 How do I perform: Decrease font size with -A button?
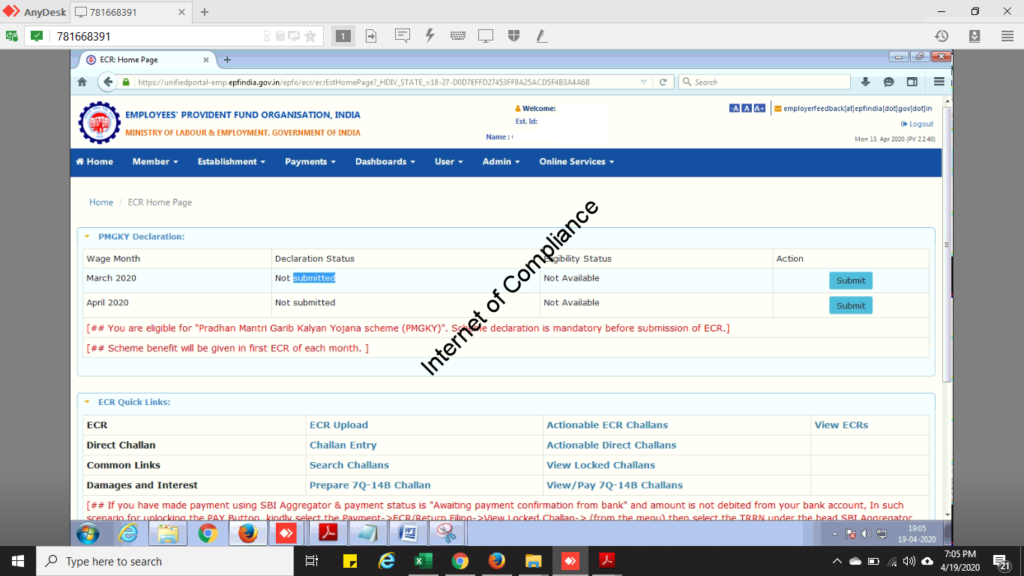coord(734,108)
